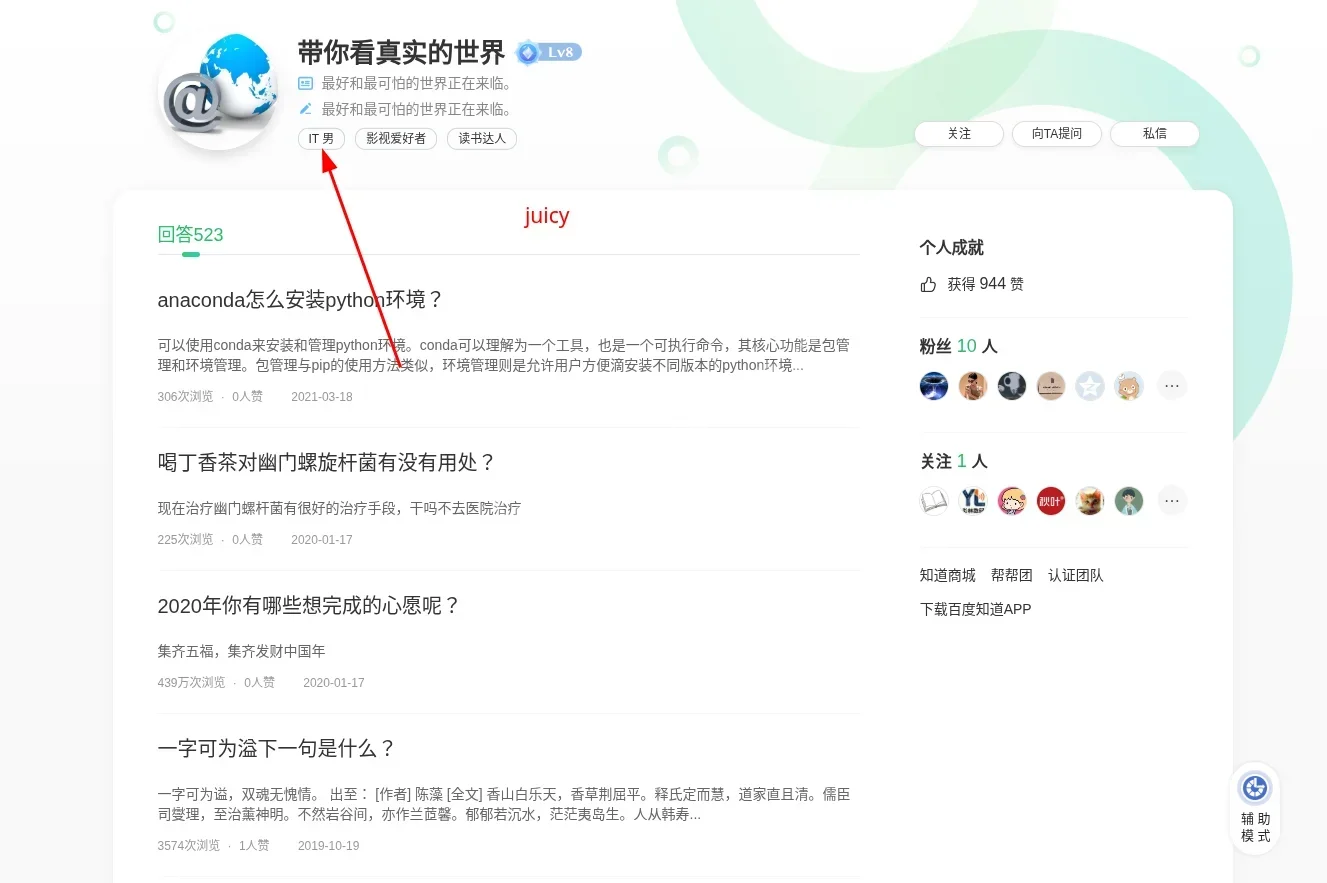Click the globe profile avatar
Screen dimensions: 1327x883
click(x=218, y=90)
